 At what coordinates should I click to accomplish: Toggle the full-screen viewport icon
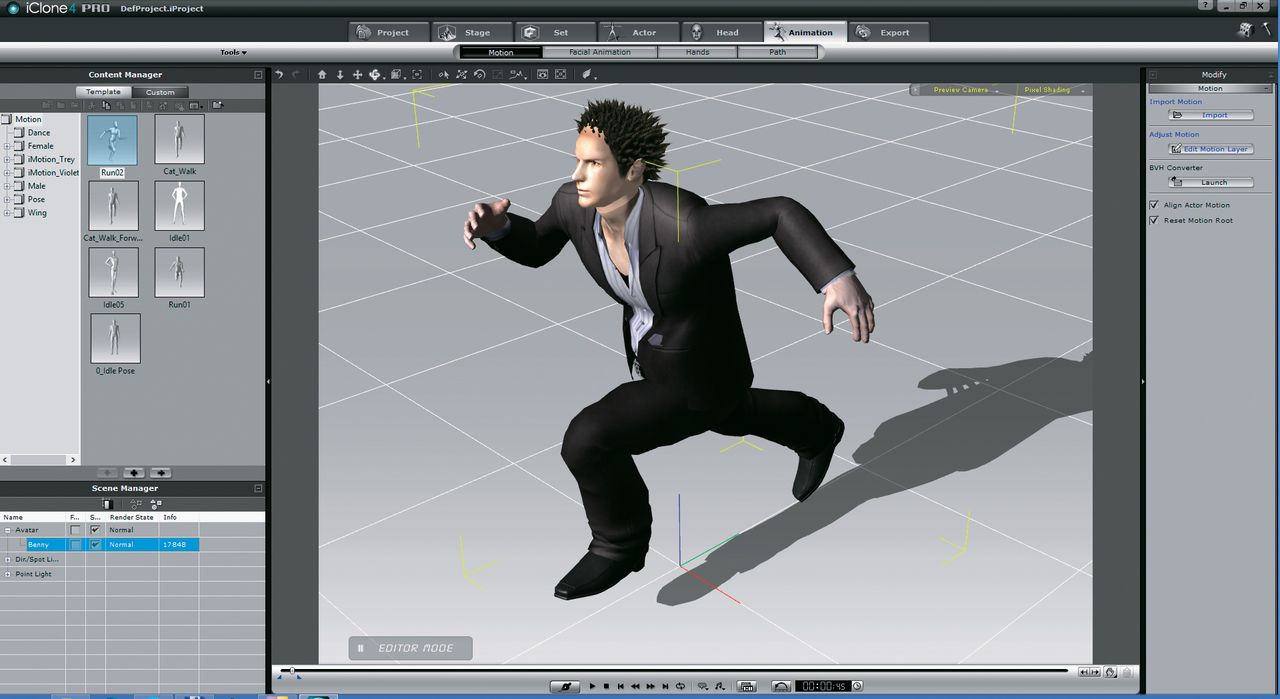[560, 74]
